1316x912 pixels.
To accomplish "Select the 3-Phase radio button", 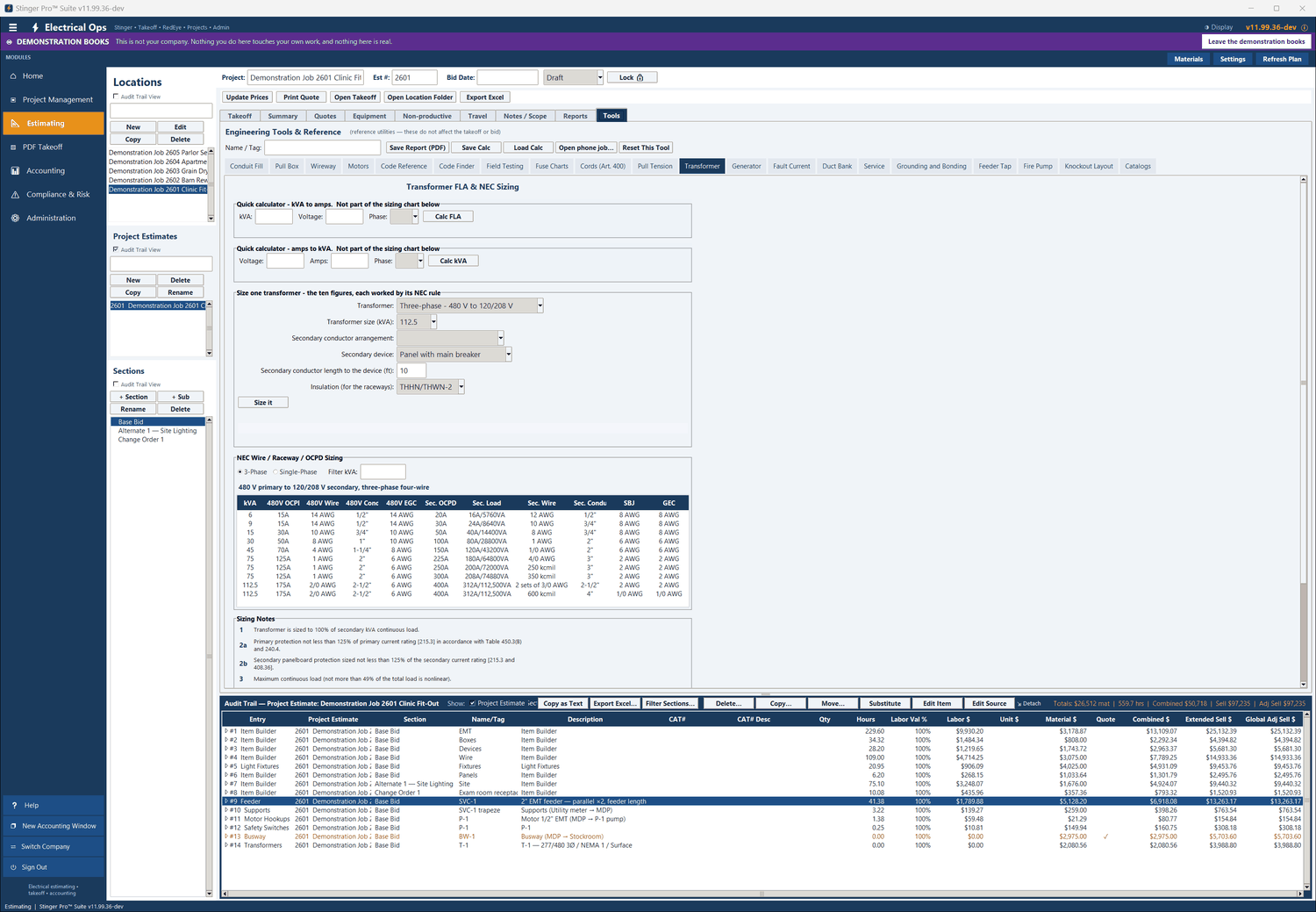I will [x=240, y=472].
